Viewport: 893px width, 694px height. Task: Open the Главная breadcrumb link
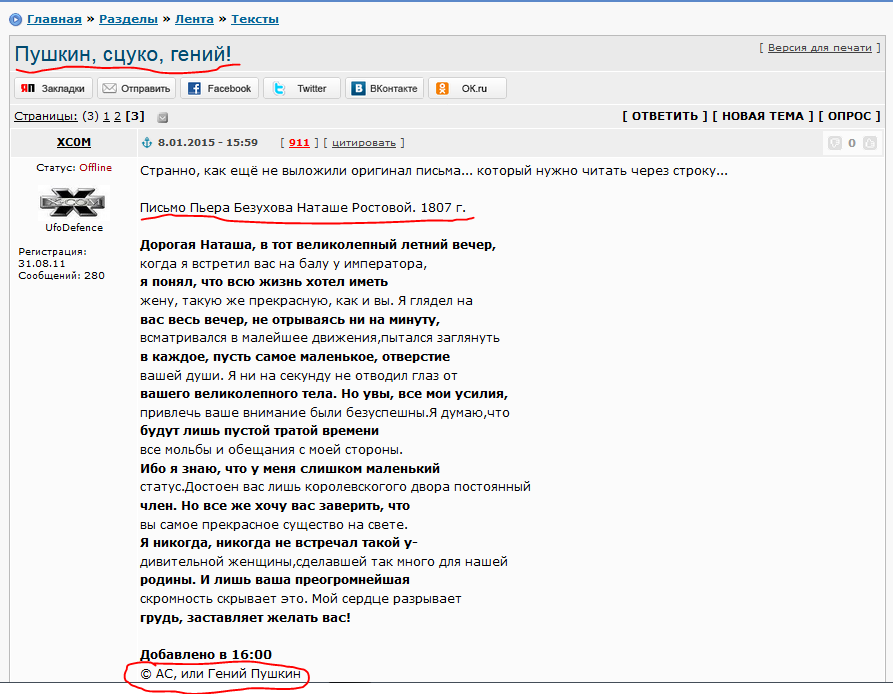(x=54, y=19)
